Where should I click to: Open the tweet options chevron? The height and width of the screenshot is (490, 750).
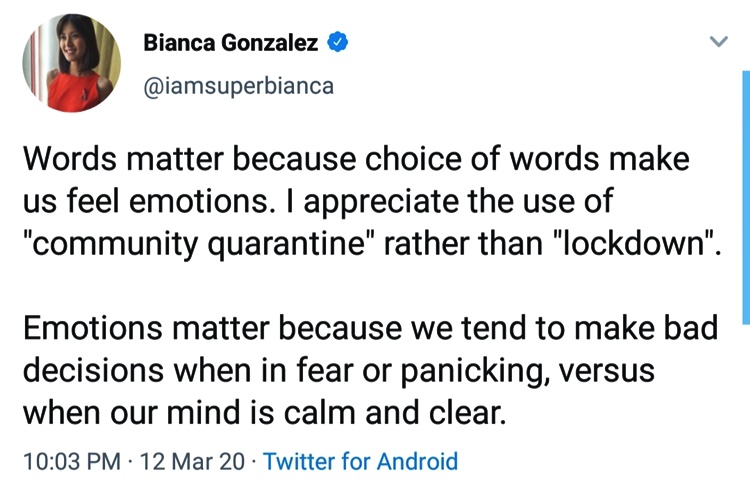tap(718, 42)
